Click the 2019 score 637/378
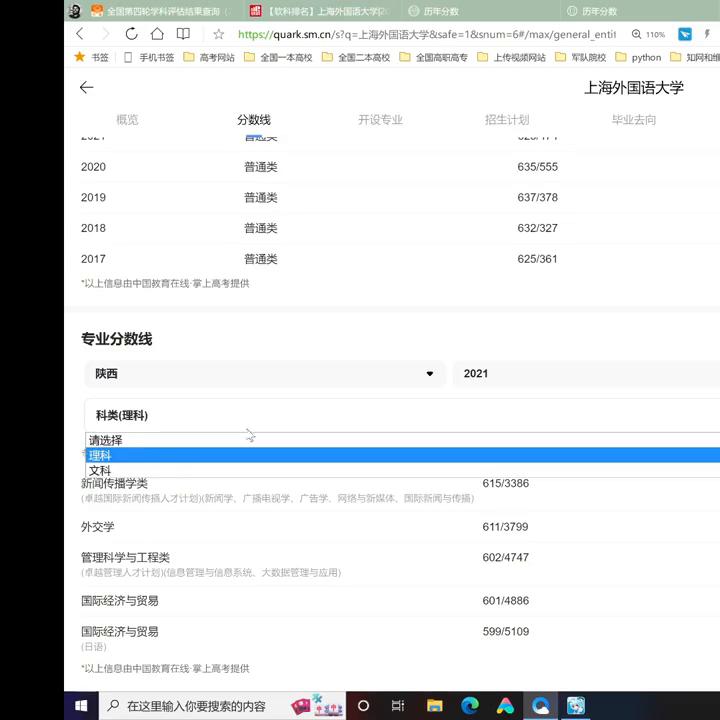This screenshot has width=720, height=720. point(537,197)
